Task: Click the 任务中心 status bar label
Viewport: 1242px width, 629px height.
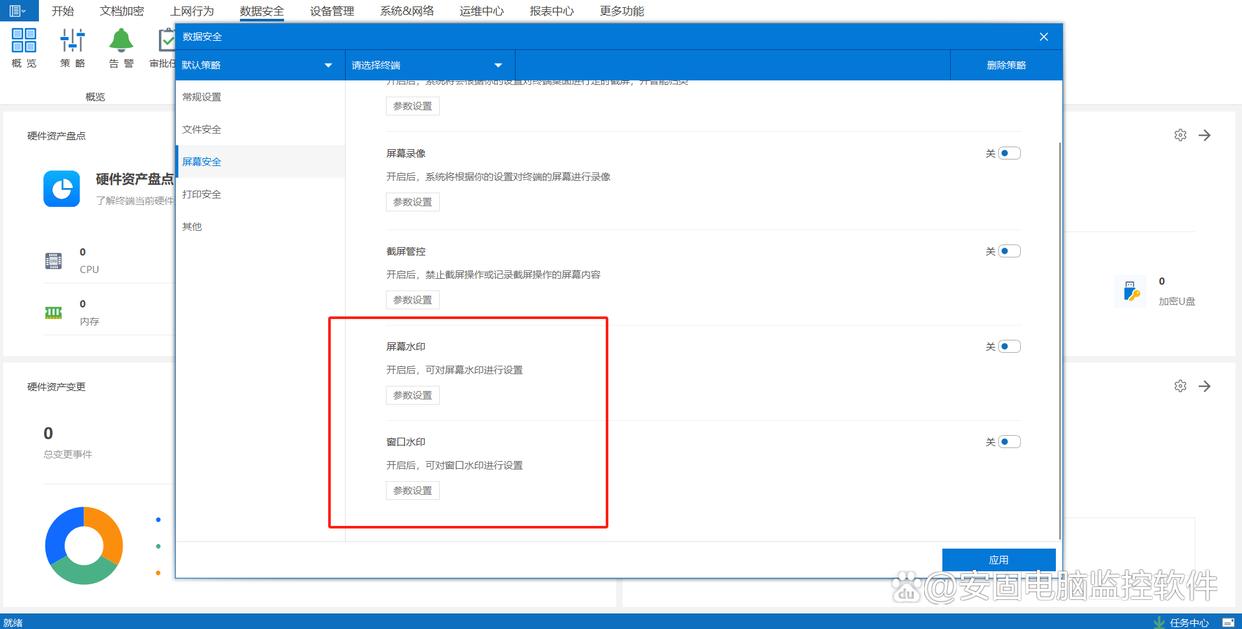Action: pos(1189,622)
